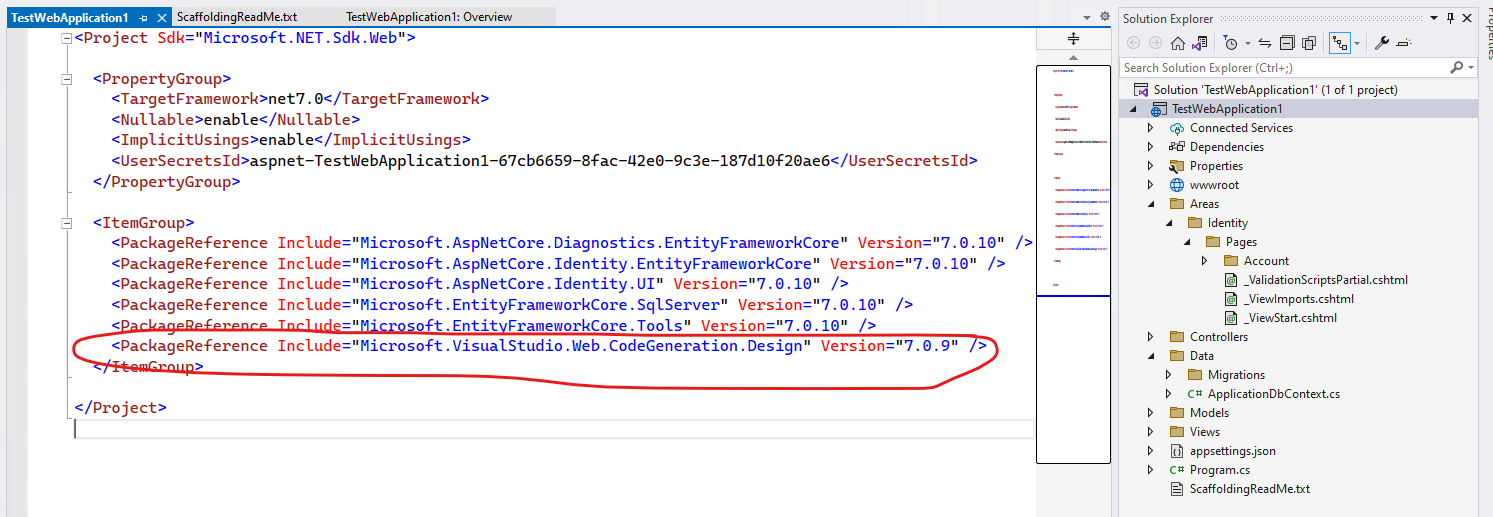Click the editor split-window handle icon
The image size is (1493, 517).
(1074, 38)
